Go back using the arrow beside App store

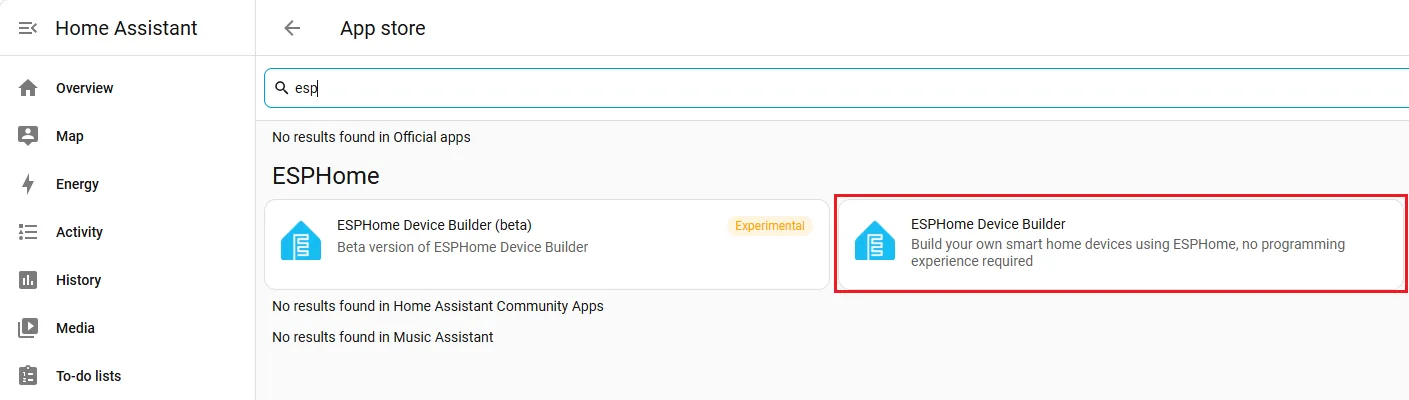pyautogui.click(x=292, y=28)
